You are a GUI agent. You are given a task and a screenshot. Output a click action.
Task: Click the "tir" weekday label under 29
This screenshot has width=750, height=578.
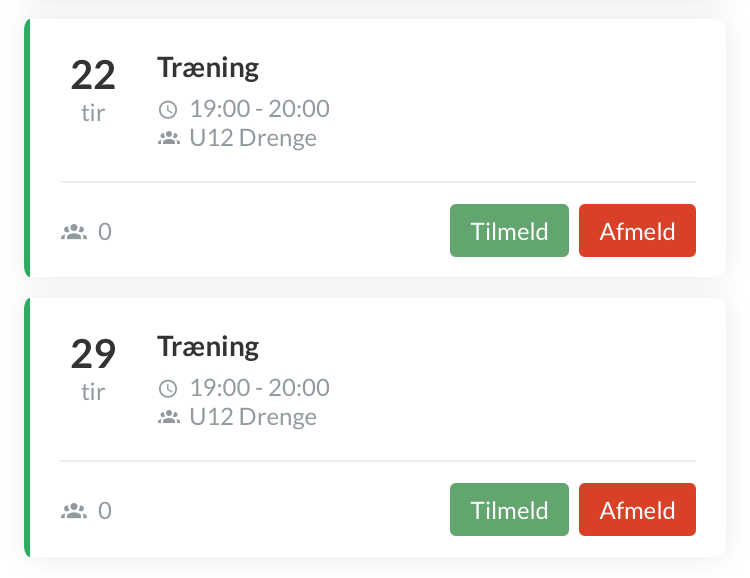coord(93,391)
